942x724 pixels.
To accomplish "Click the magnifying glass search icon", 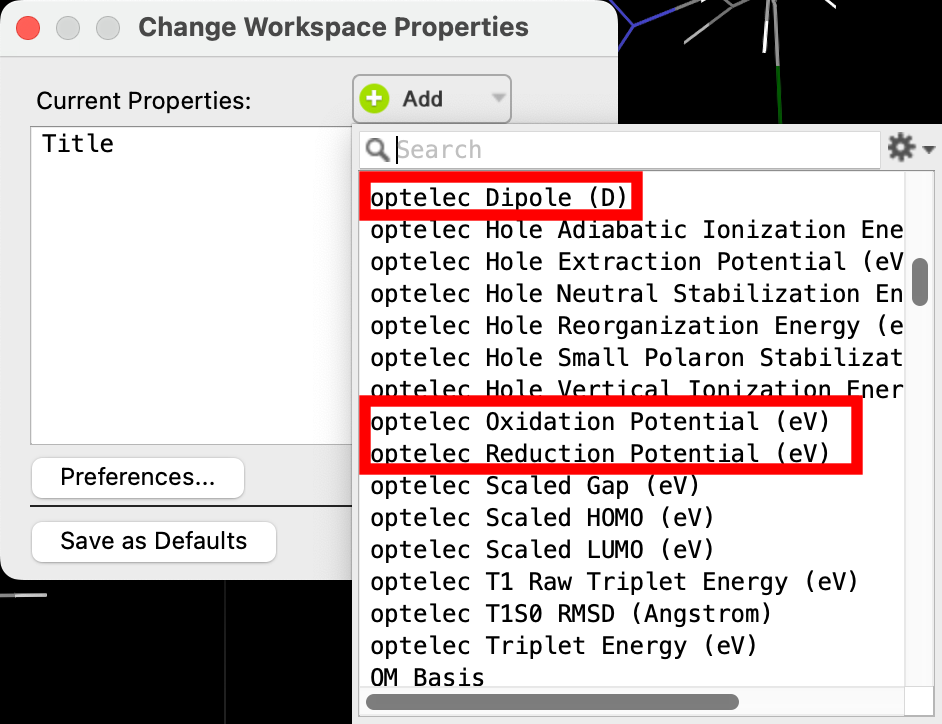I will (x=377, y=150).
